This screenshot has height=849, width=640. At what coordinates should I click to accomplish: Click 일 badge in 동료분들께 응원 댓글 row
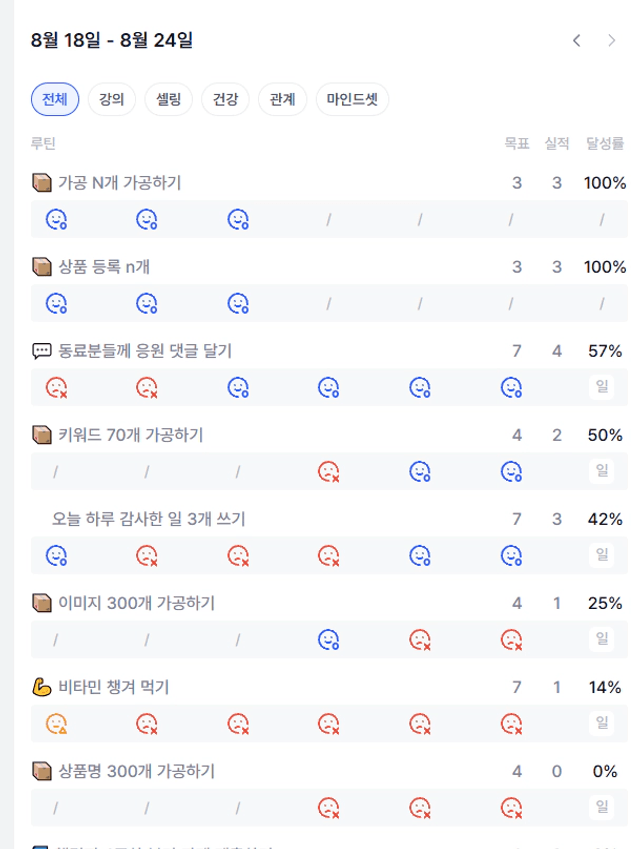point(602,387)
